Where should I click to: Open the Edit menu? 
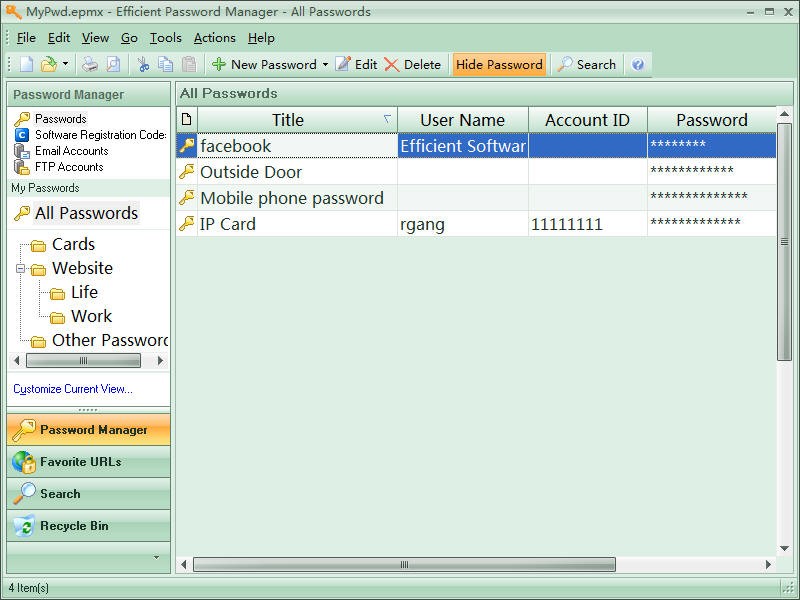click(59, 38)
